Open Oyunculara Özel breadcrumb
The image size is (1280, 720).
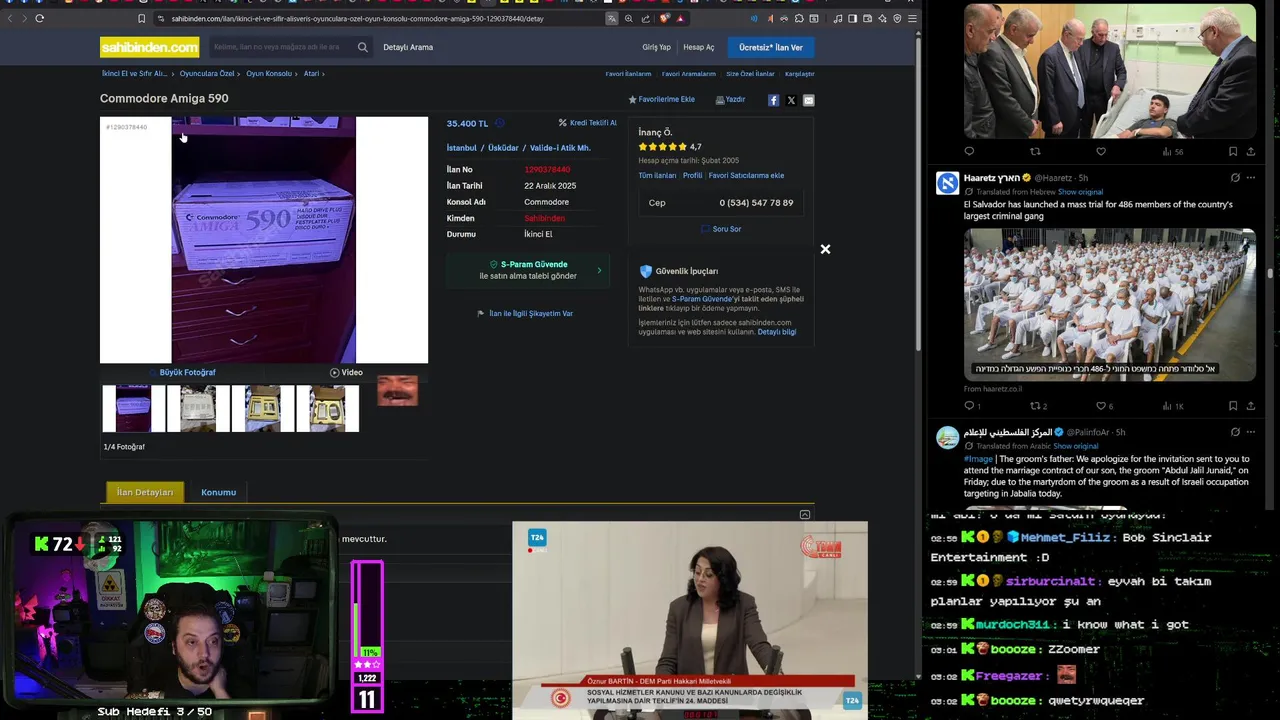pos(207,74)
